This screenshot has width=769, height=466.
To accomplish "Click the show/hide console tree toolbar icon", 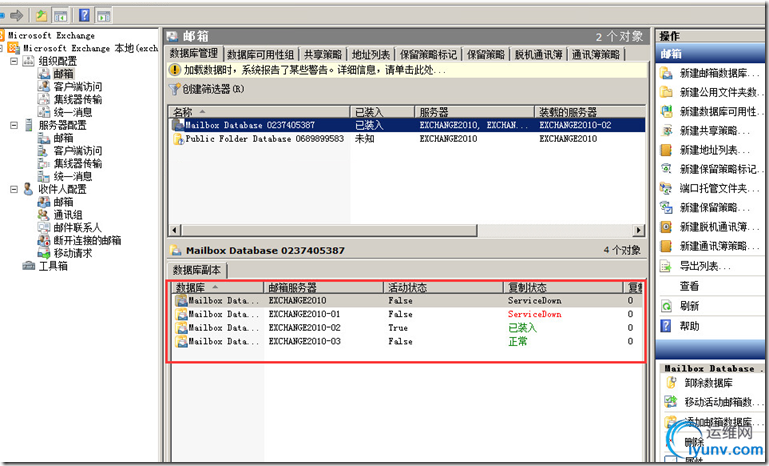I will (60, 16).
